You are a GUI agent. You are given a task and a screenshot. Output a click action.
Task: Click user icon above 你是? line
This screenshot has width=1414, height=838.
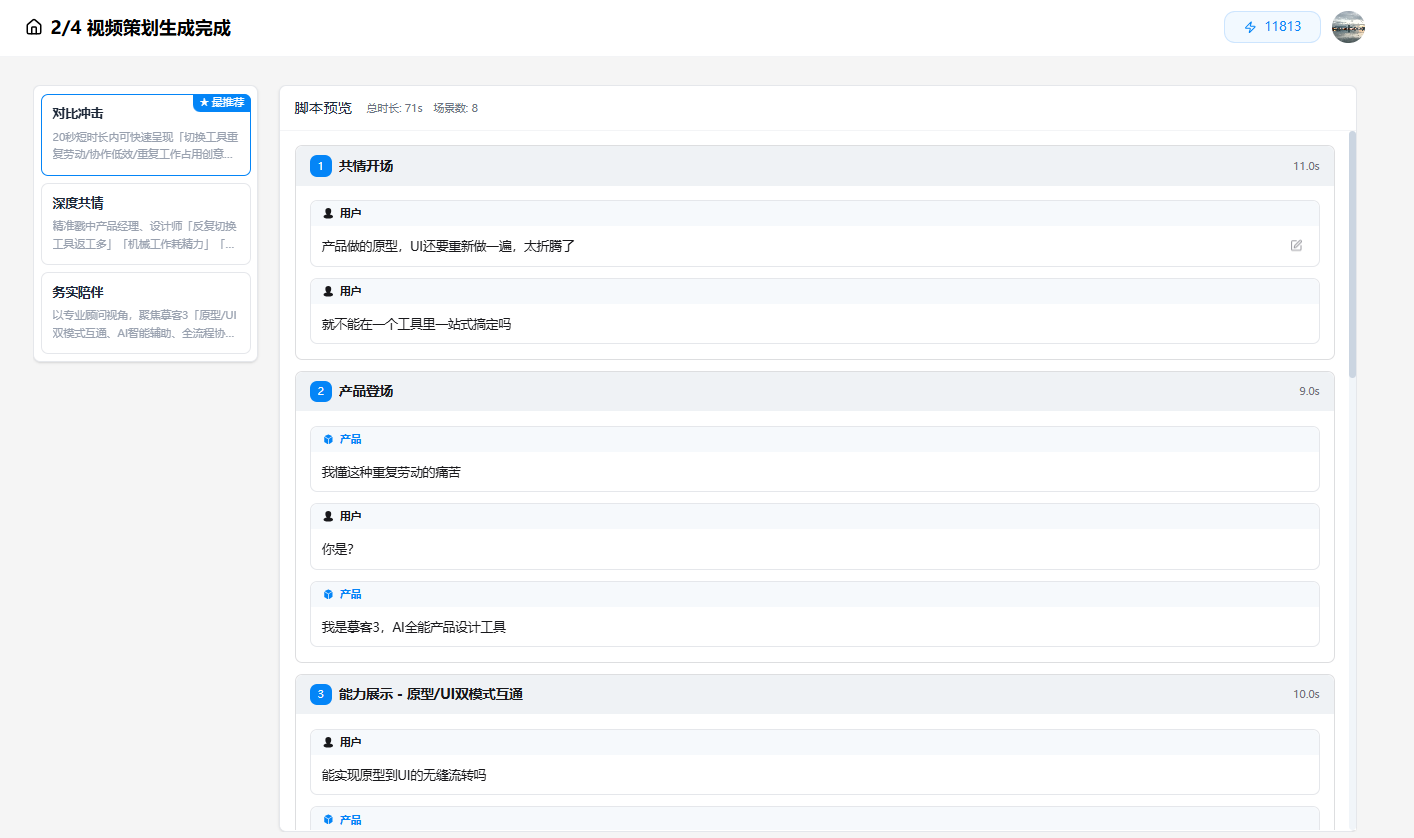coord(328,516)
